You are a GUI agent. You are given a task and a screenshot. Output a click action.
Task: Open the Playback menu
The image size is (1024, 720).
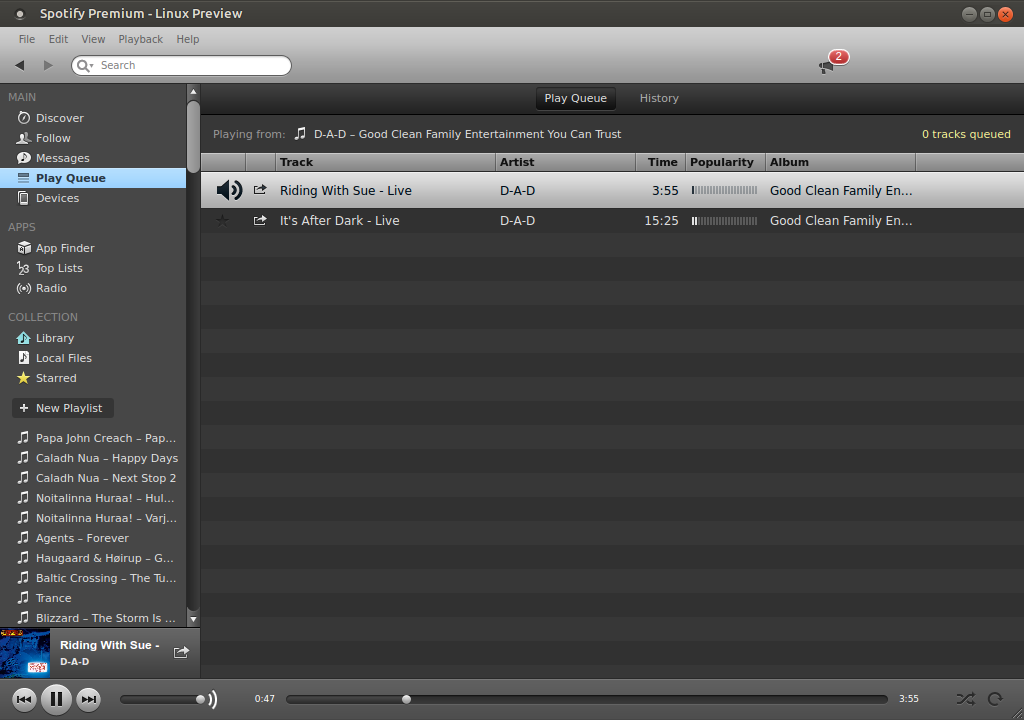[x=140, y=39]
